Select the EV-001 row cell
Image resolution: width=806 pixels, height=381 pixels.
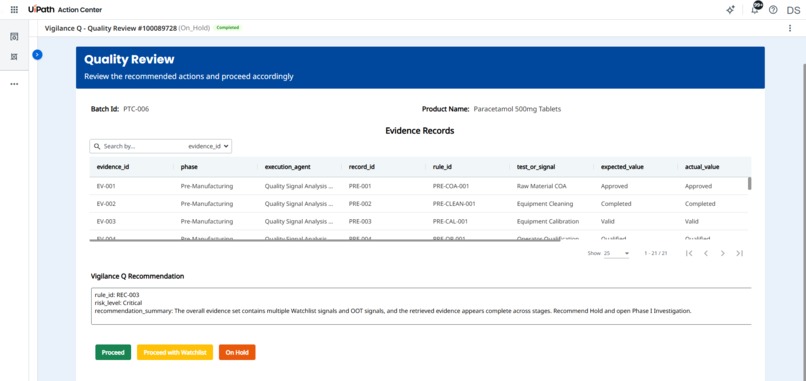[x=106, y=186]
